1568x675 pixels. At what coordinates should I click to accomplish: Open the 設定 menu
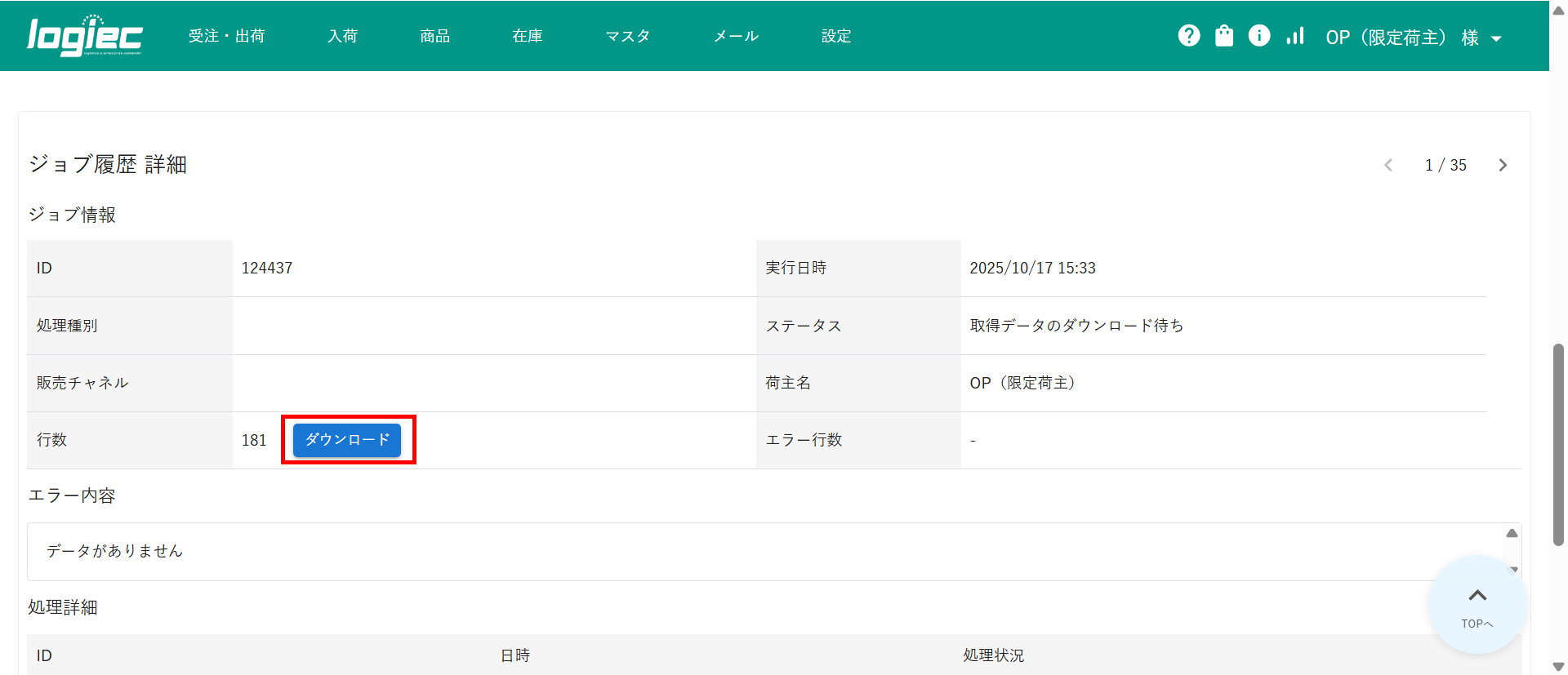835,36
